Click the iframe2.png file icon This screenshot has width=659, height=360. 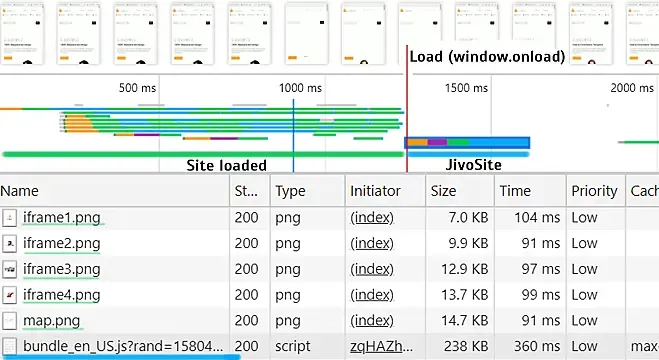(9, 244)
